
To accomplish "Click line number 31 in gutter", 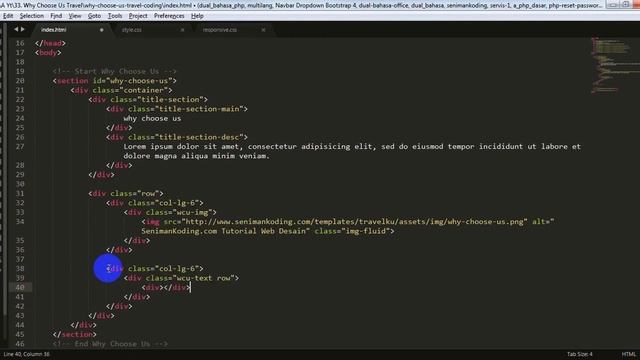I will tap(20, 193).
